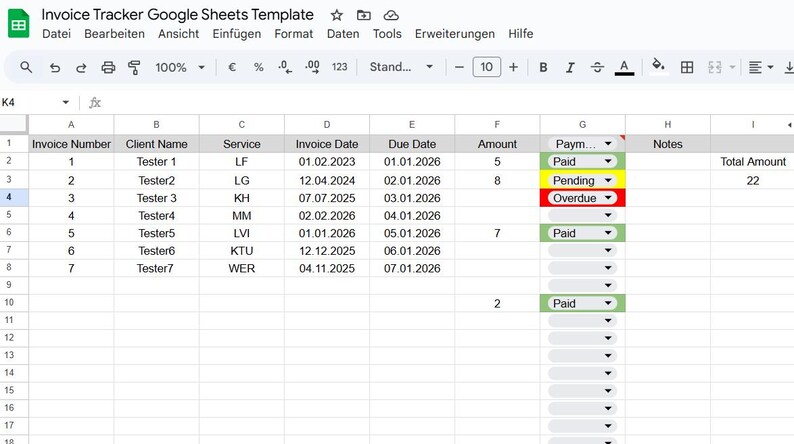
Task: Open the Format menu
Action: tap(294, 33)
